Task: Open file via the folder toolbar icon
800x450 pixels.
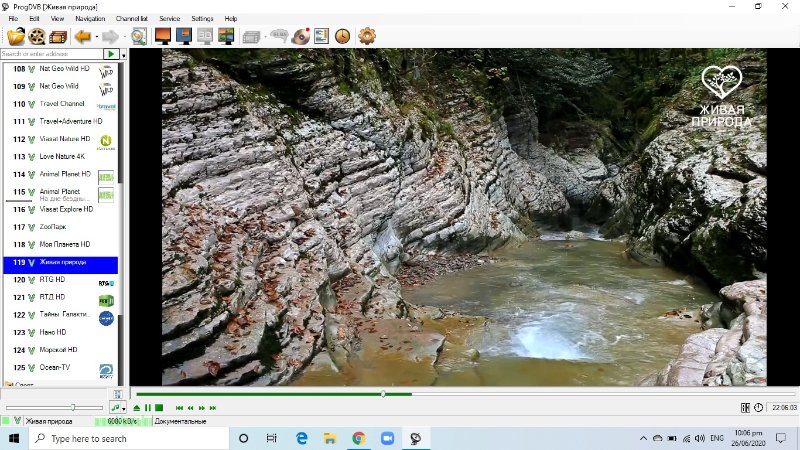Action: point(16,36)
